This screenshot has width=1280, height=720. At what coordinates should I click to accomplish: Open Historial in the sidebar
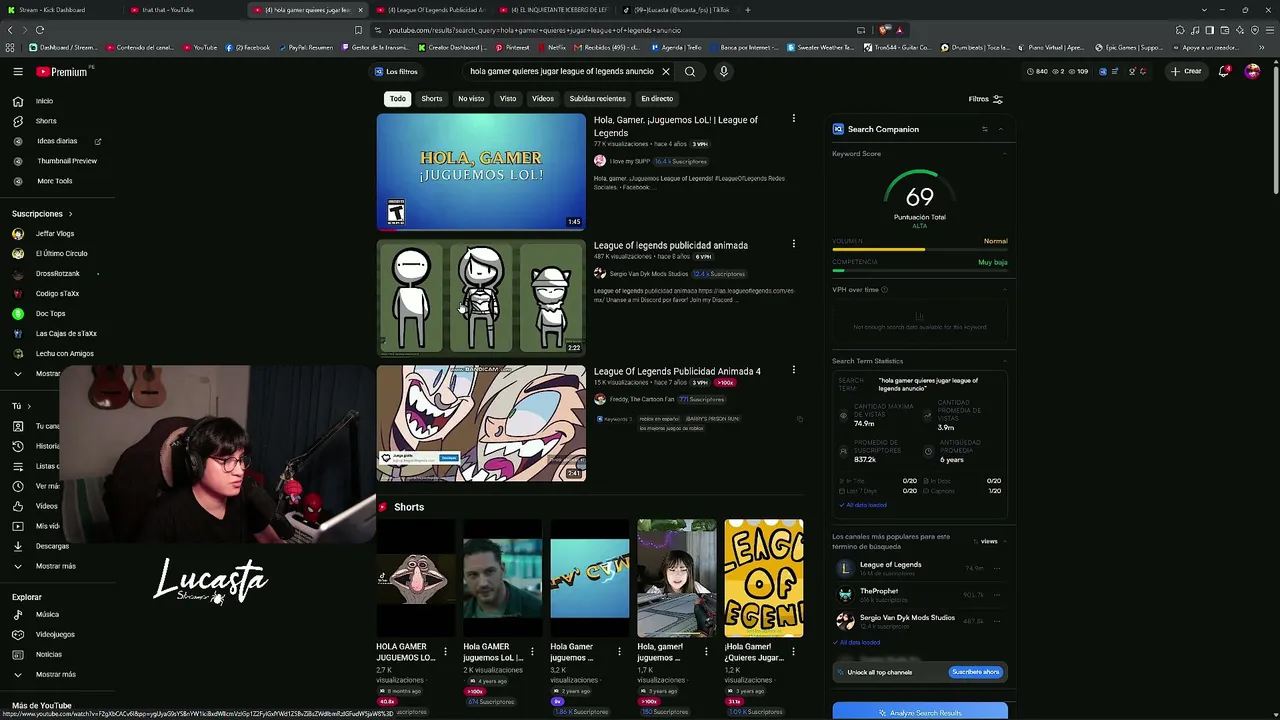(x=47, y=446)
